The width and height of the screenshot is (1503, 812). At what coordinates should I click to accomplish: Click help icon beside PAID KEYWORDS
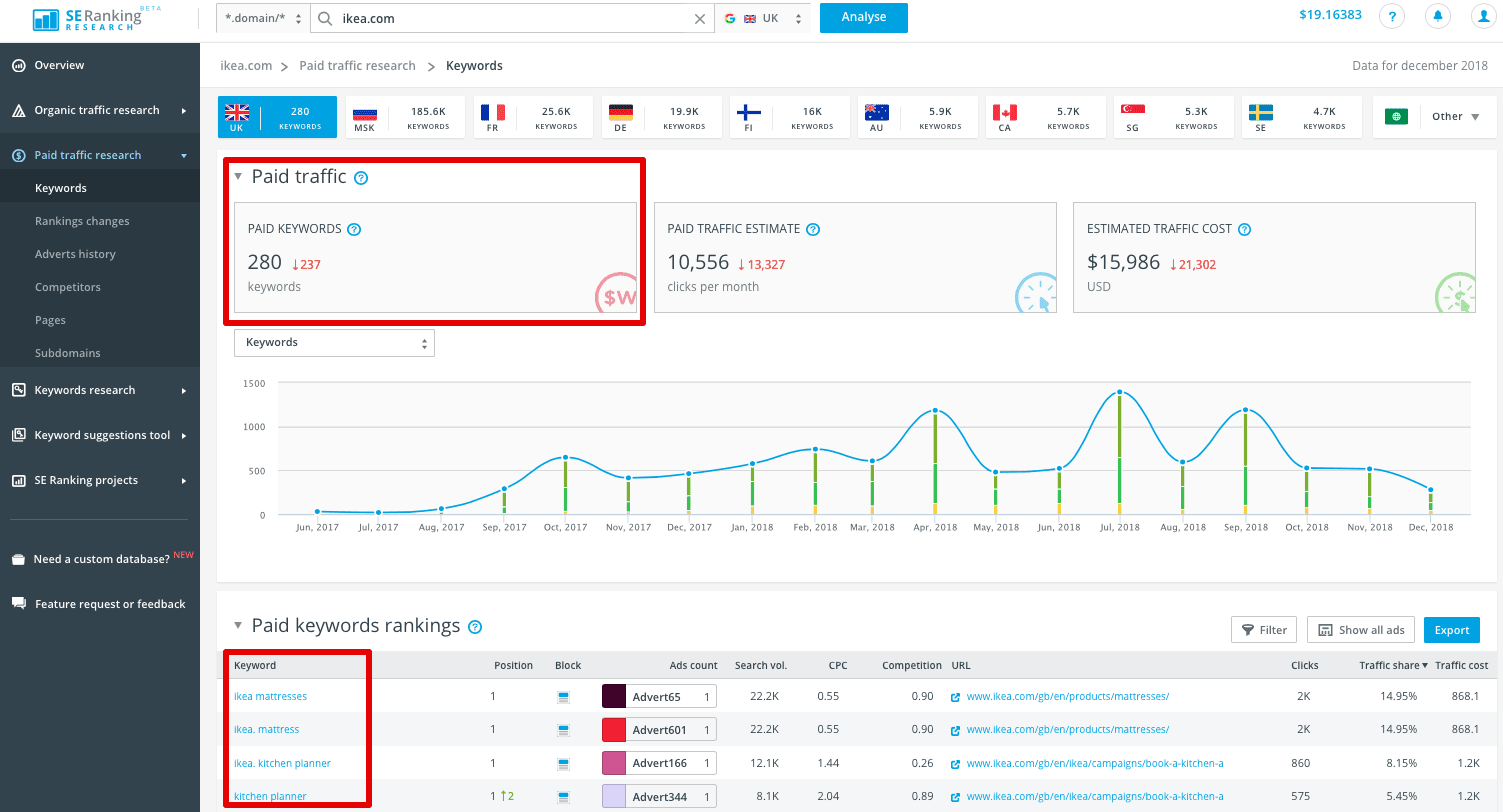353,229
